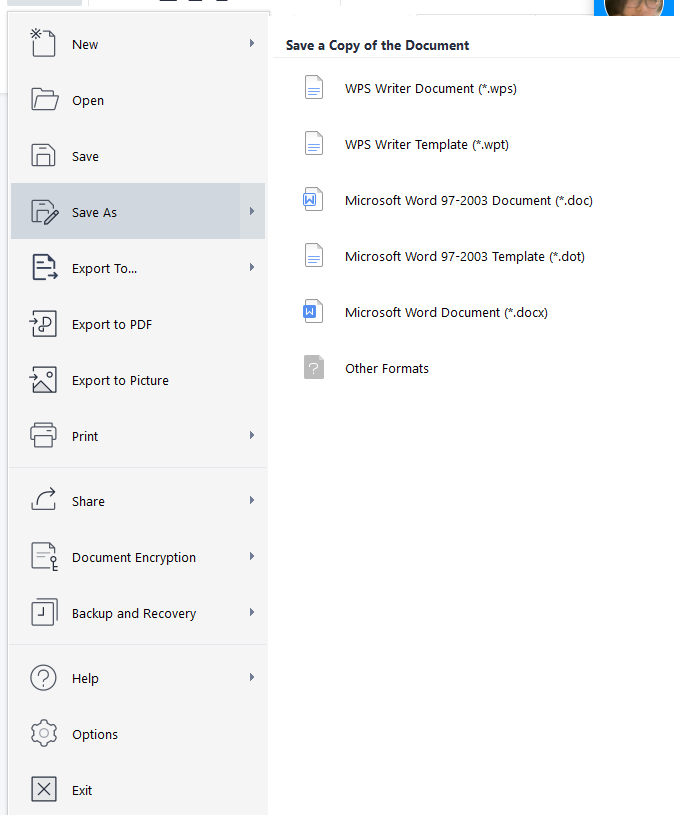Click the Share arrow icon

(x=44, y=501)
